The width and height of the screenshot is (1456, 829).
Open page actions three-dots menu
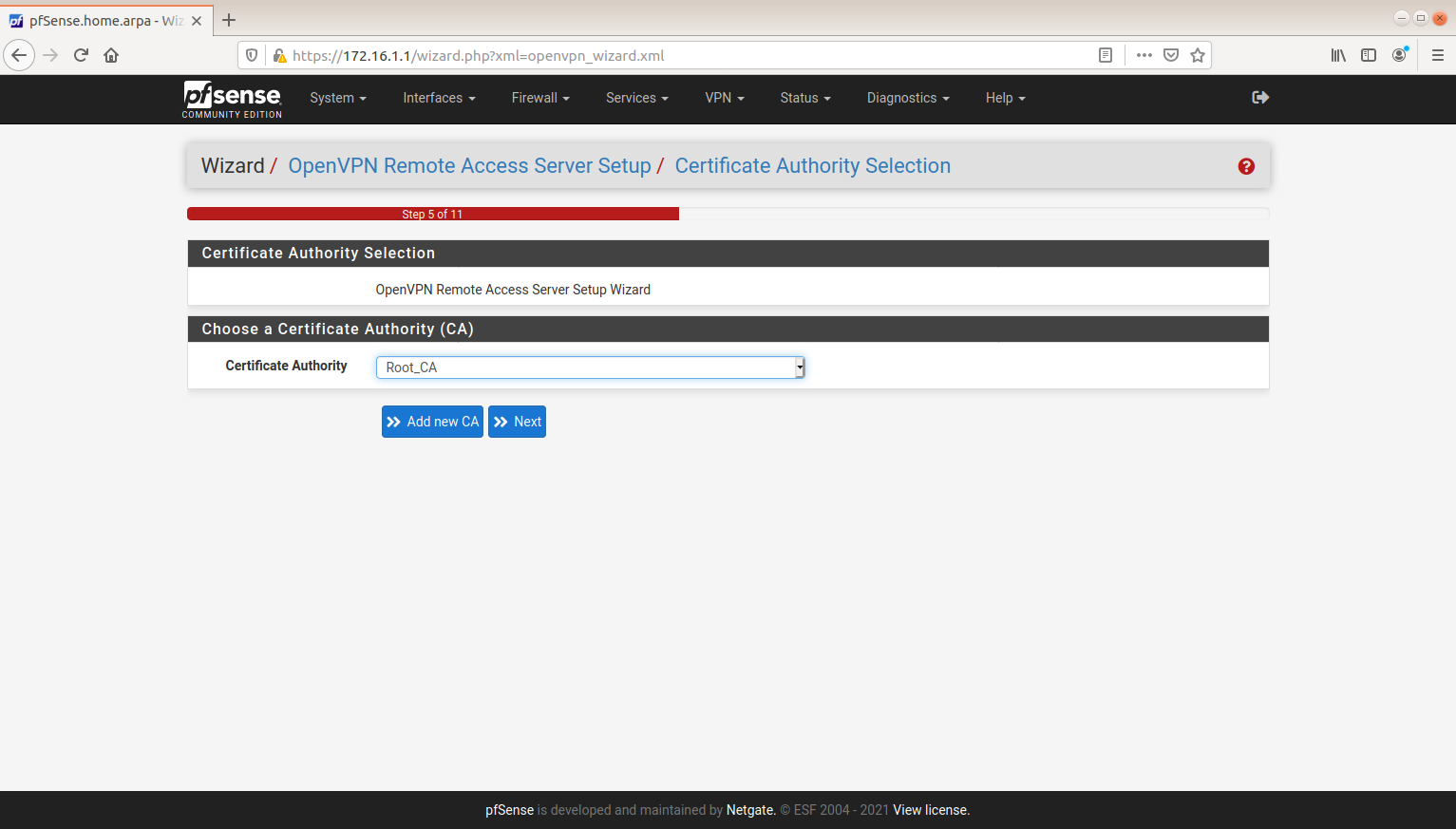tap(1144, 55)
